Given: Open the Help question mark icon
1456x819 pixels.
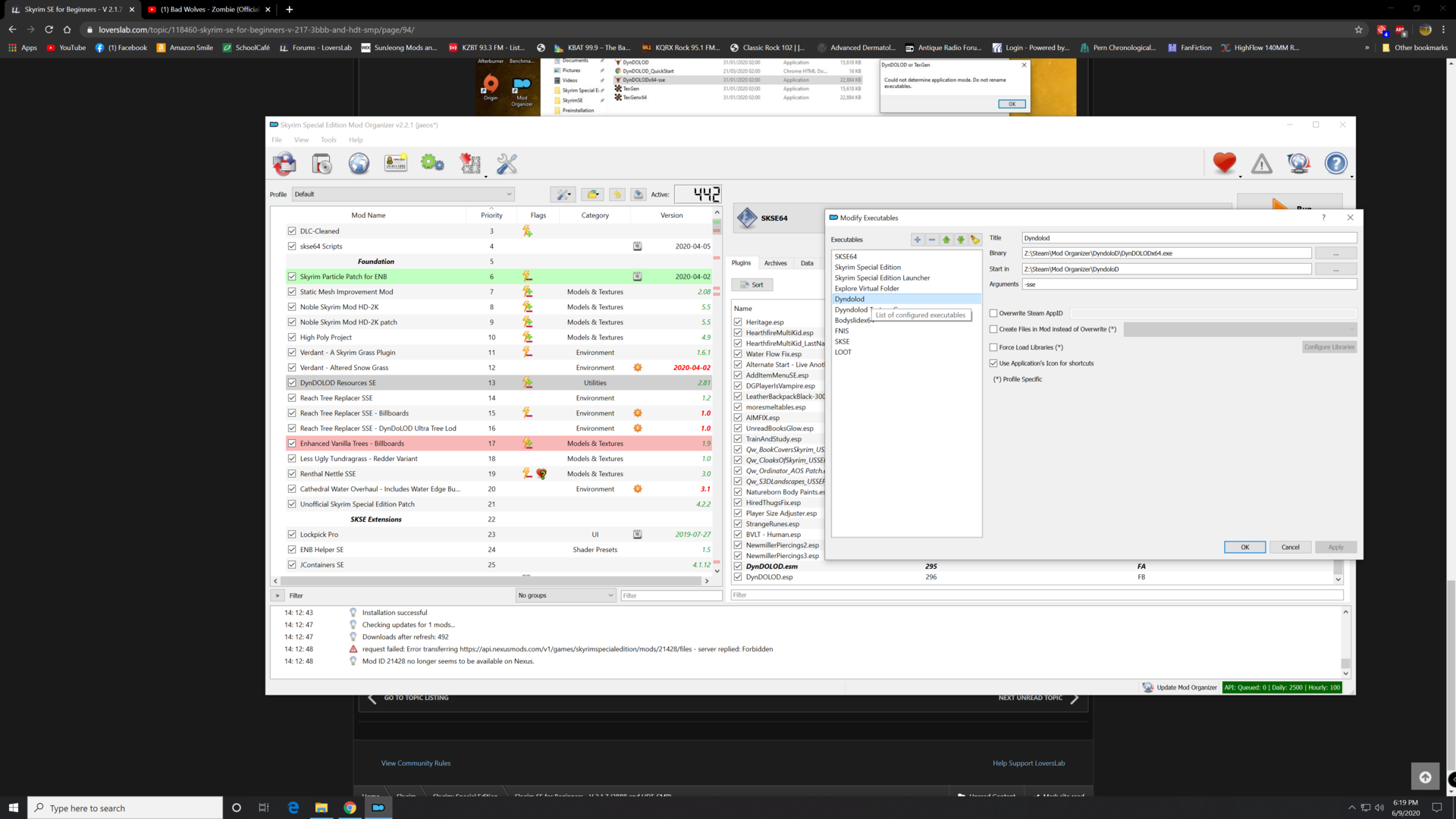Looking at the screenshot, I should 1336,163.
